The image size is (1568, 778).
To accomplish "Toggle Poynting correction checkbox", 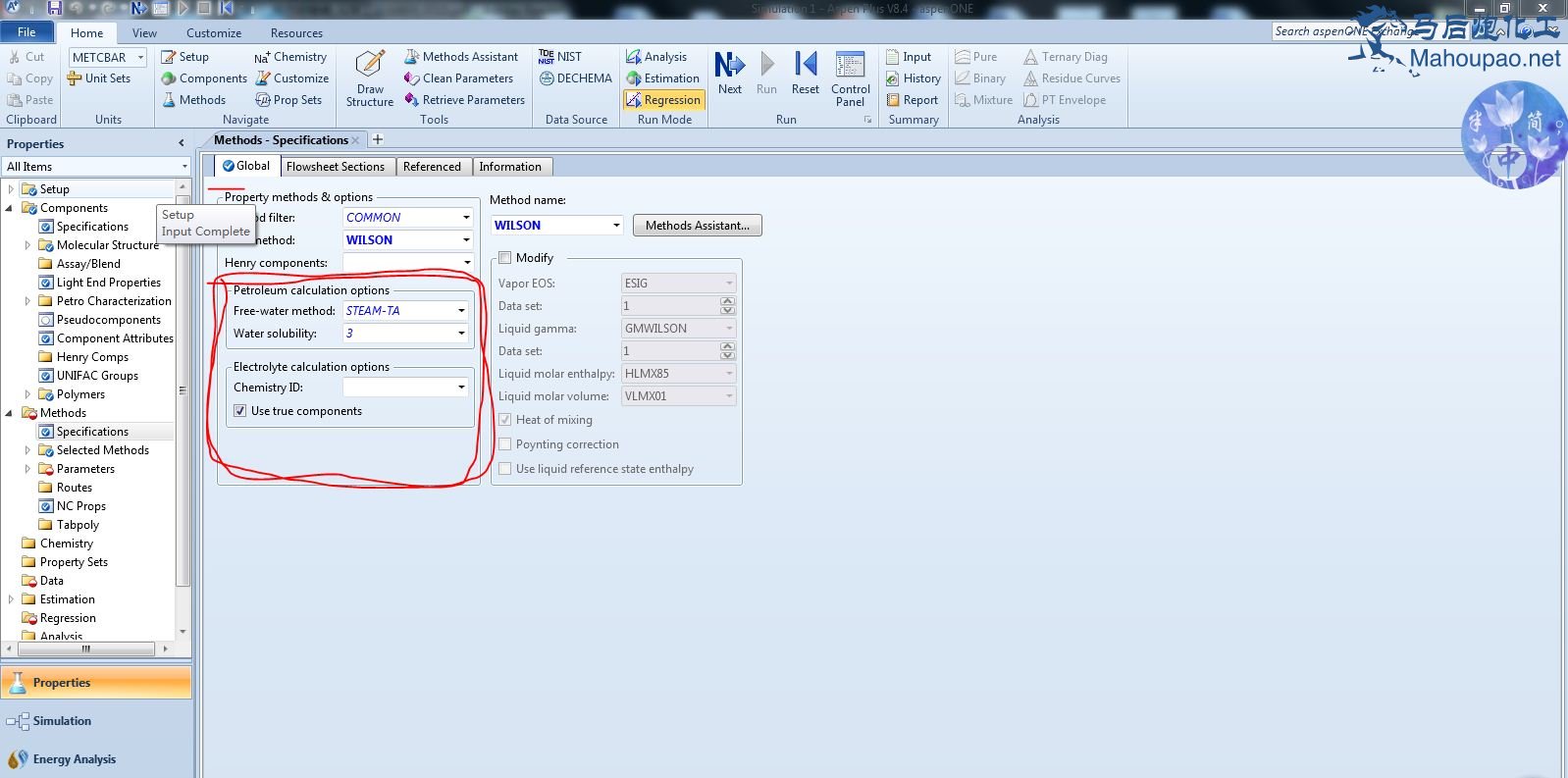I will pos(505,444).
